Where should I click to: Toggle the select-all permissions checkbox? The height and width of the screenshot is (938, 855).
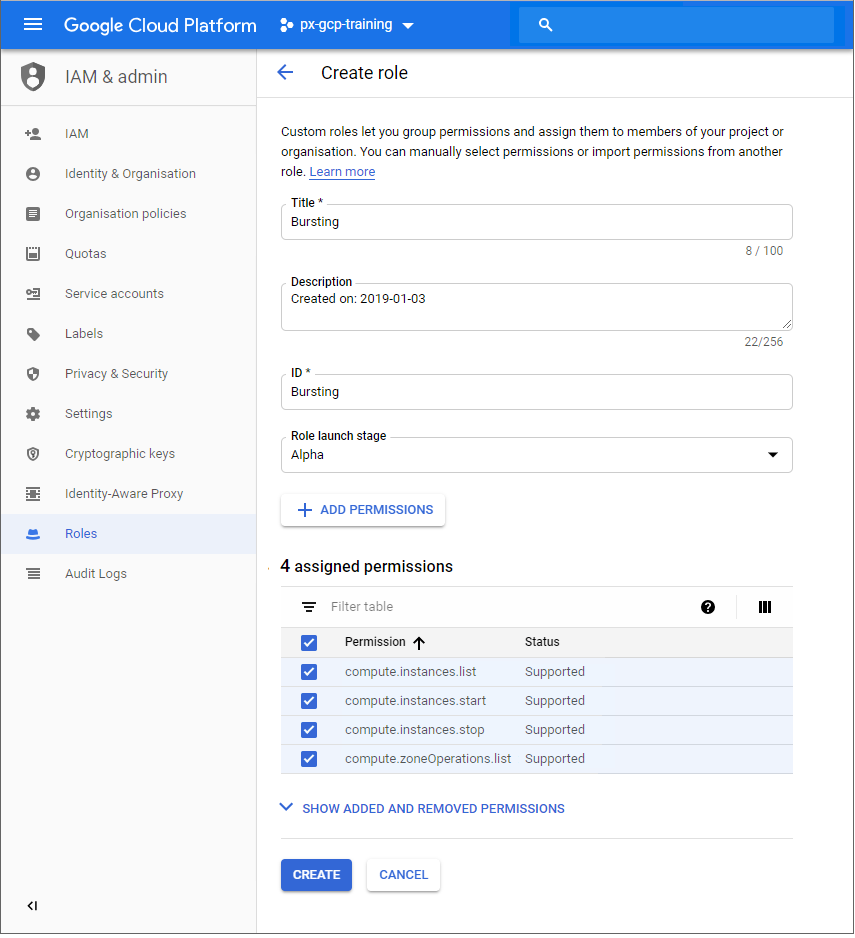click(x=309, y=642)
